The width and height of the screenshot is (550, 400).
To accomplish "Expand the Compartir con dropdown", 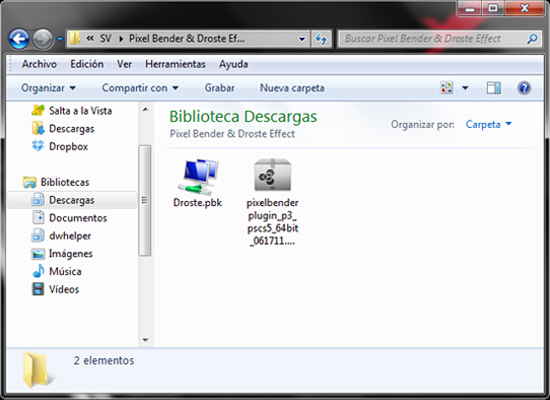I will pos(140,88).
